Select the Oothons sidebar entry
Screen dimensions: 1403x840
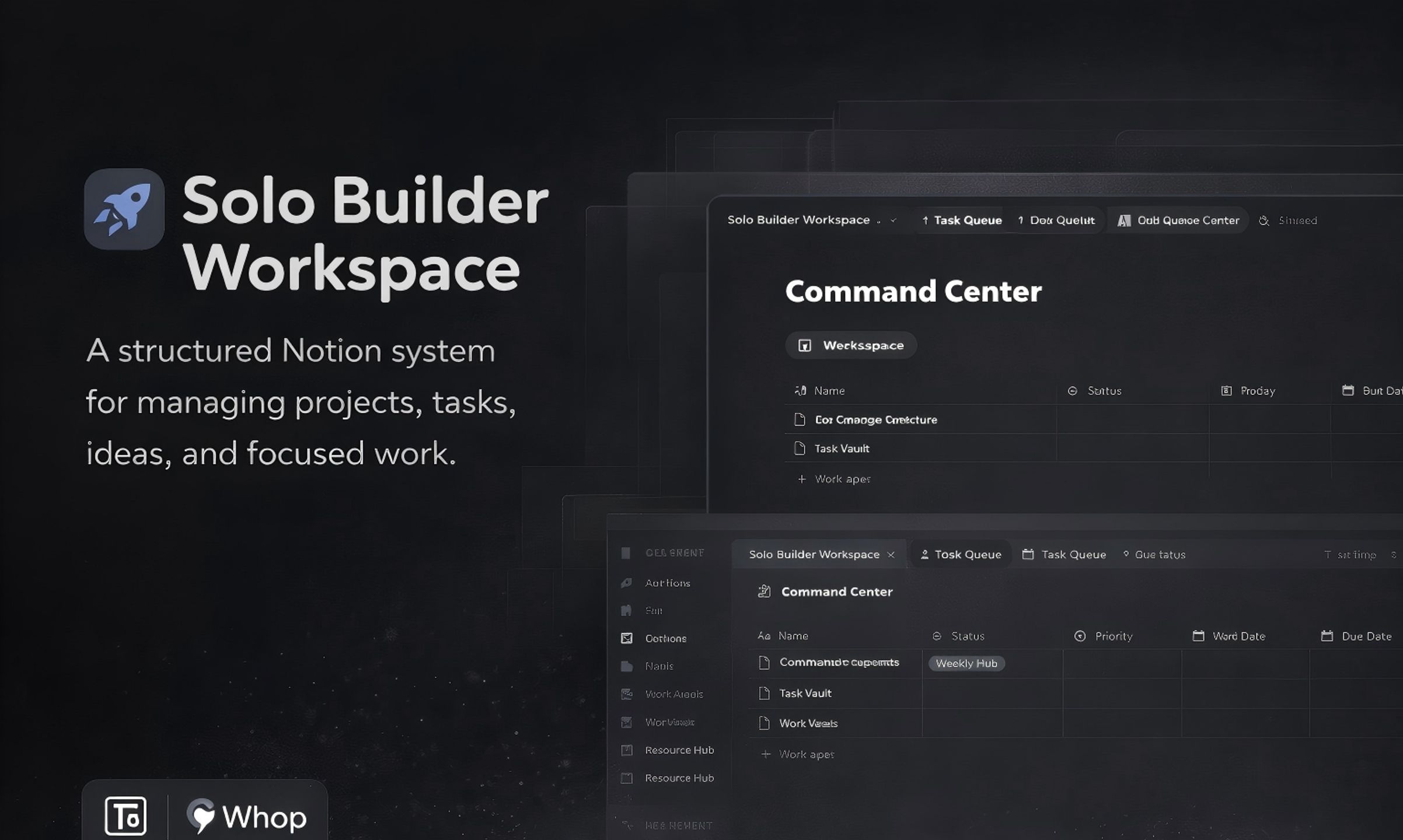point(665,638)
